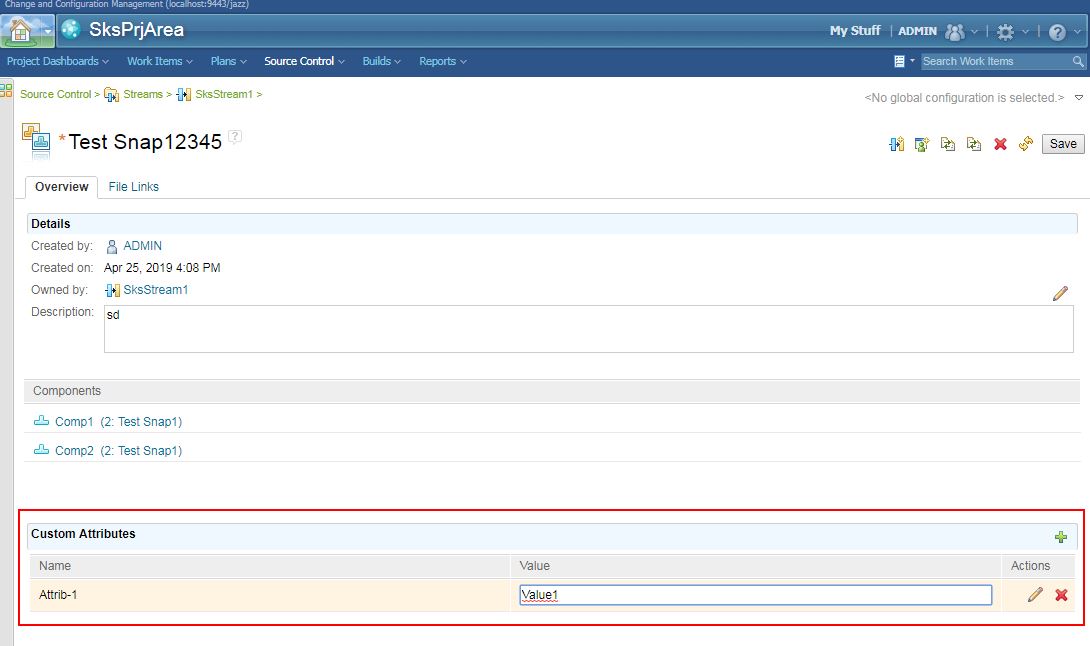Create a new repository workspace from snapshot
Image resolution: width=1090 pixels, height=646 pixels.
[921, 143]
